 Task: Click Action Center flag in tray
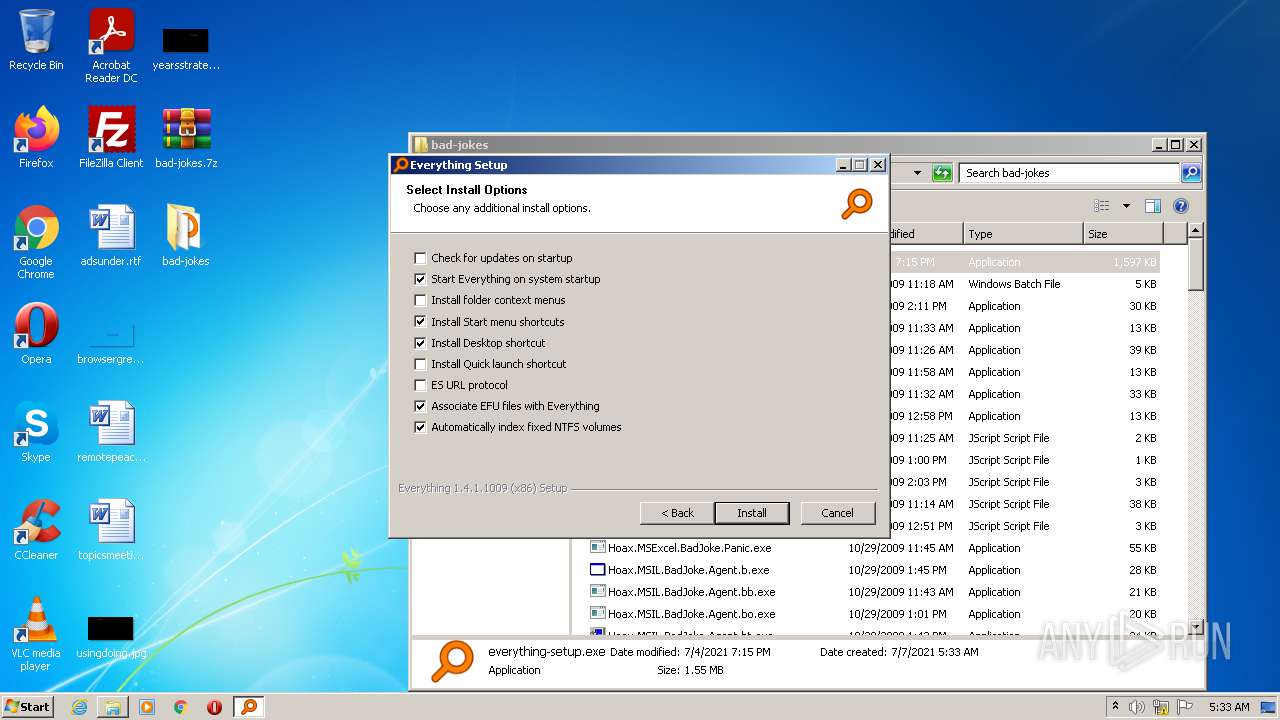(x=1183, y=707)
